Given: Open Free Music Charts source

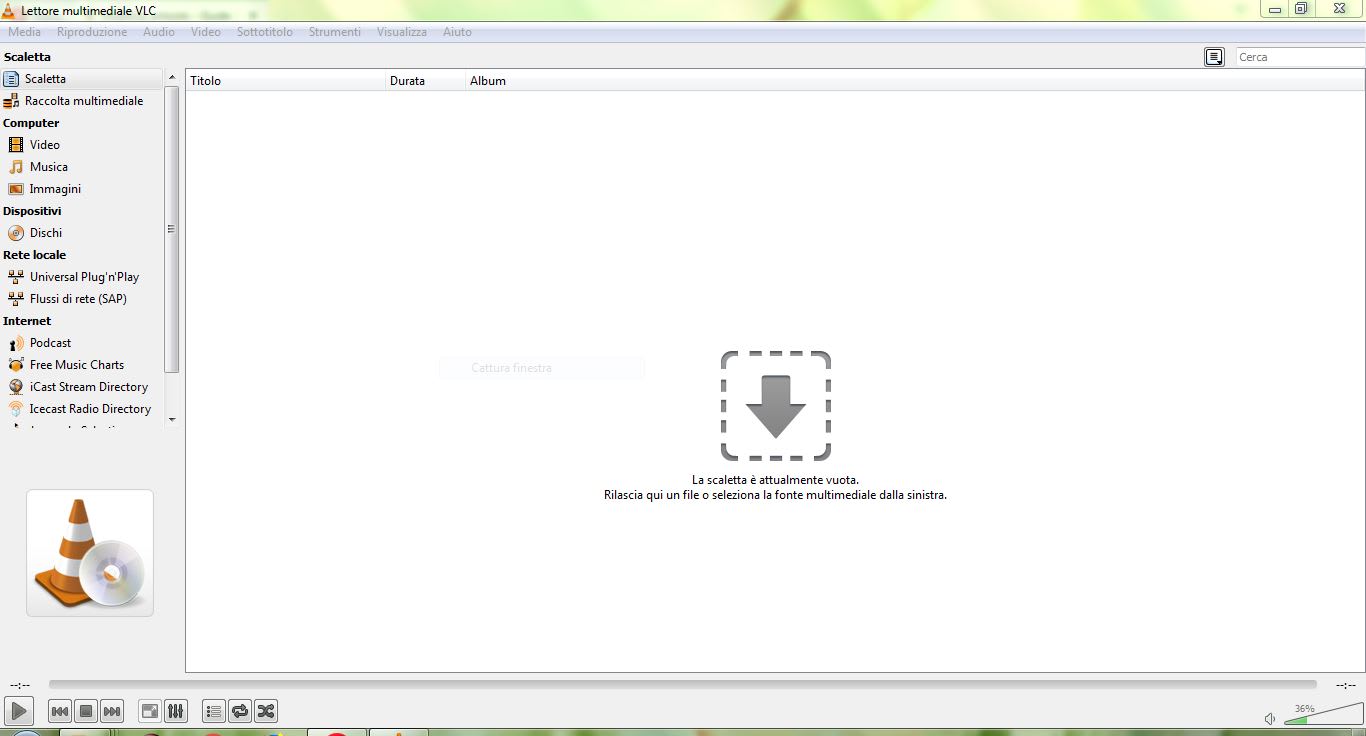Looking at the screenshot, I should [x=81, y=365].
